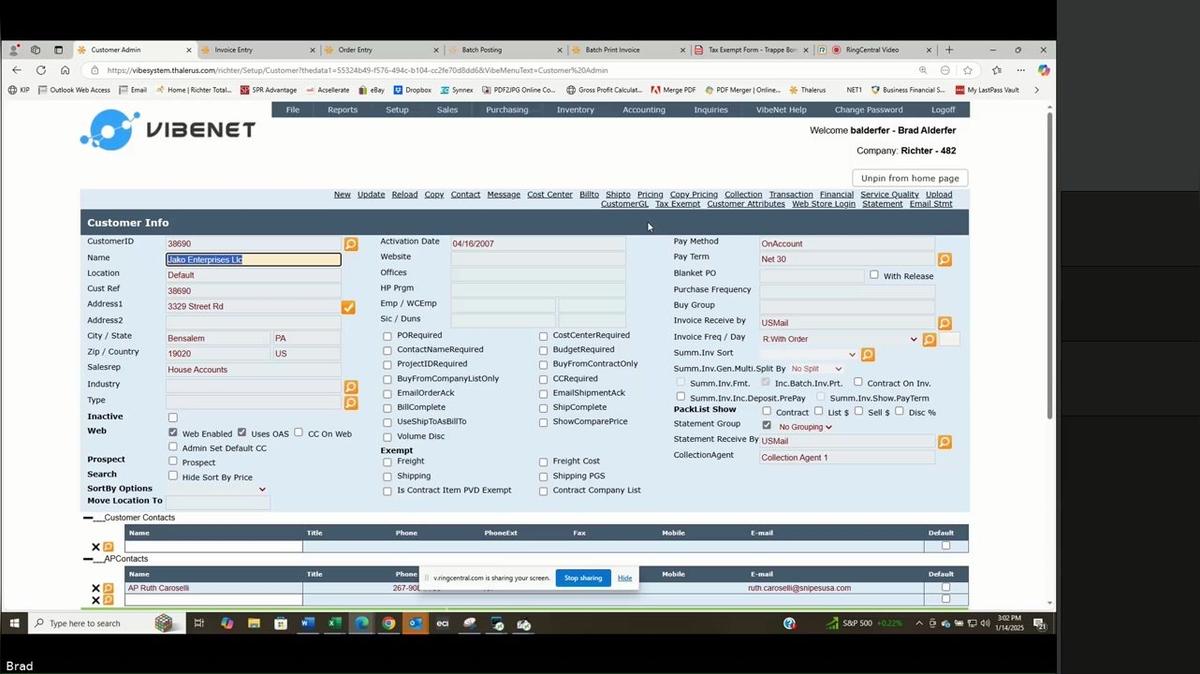
Task: Click the CustomerID lookup magnifier icon
Action: (x=351, y=244)
